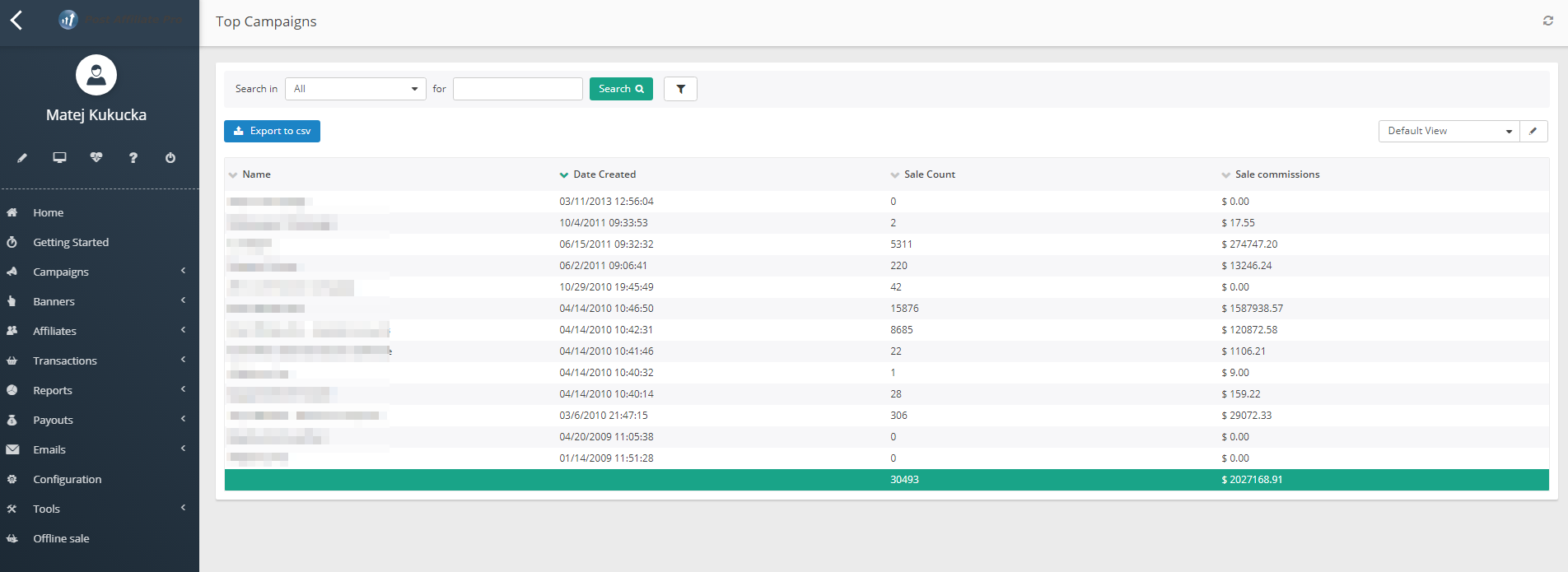Expand the Campaigns sidebar menu
Screen dimensions: 1568x572
click(x=61, y=272)
